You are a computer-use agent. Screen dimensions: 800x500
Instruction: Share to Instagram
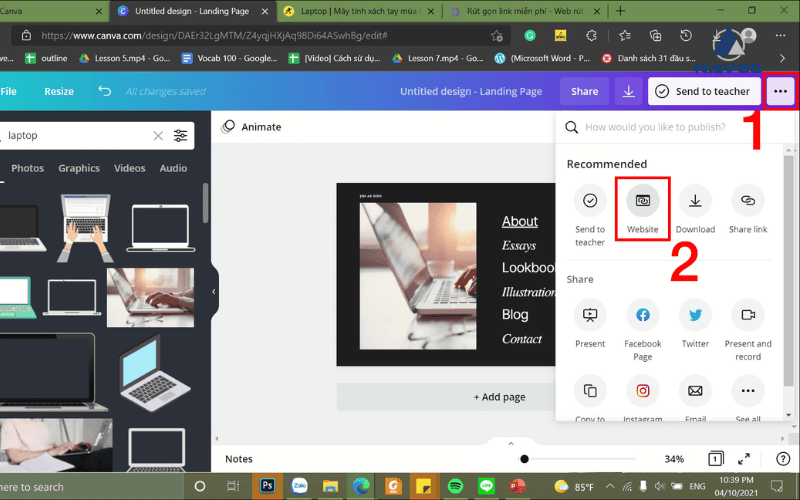click(x=642, y=398)
